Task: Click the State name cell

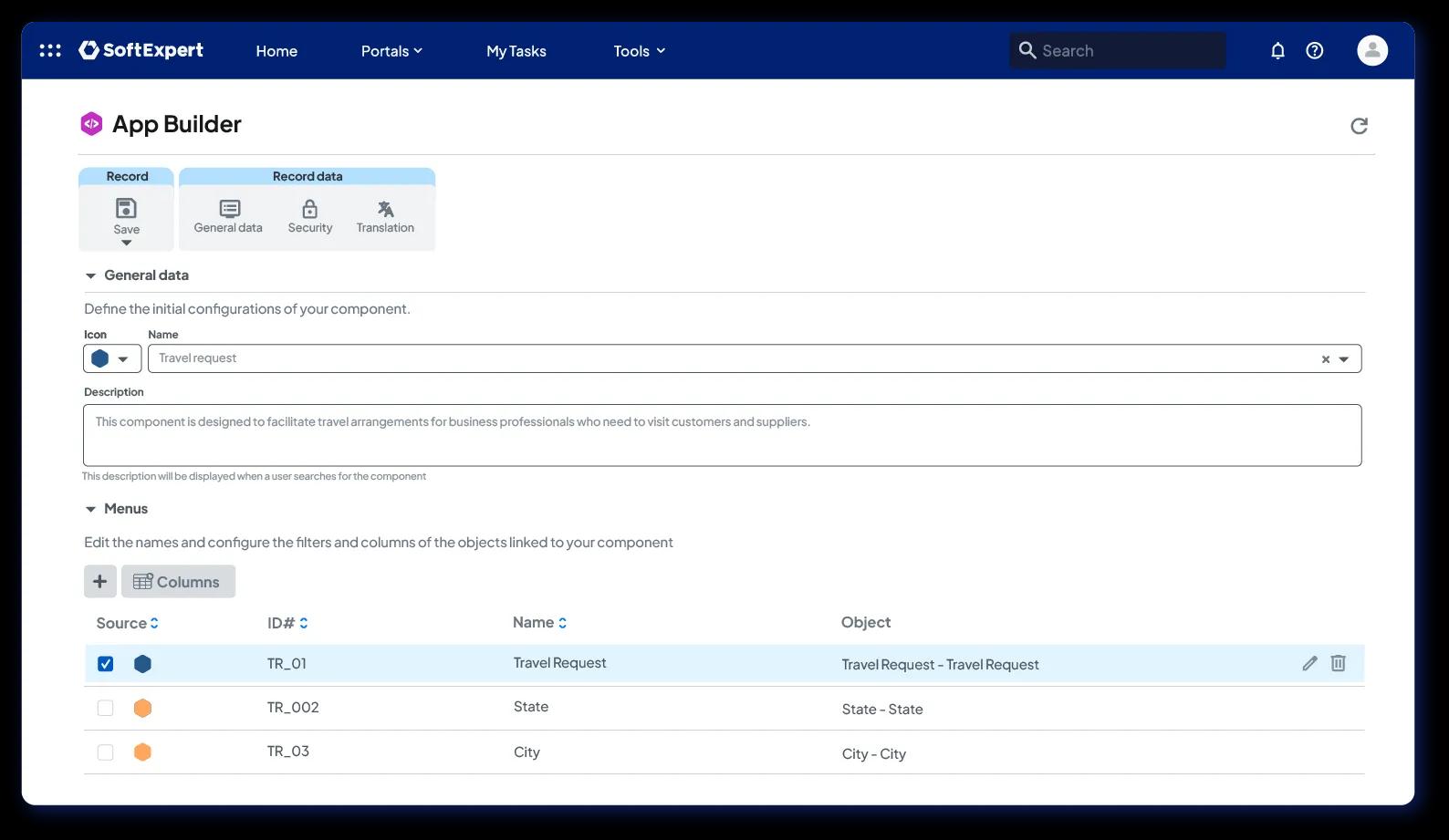Action: pyautogui.click(x=531, y=707)
